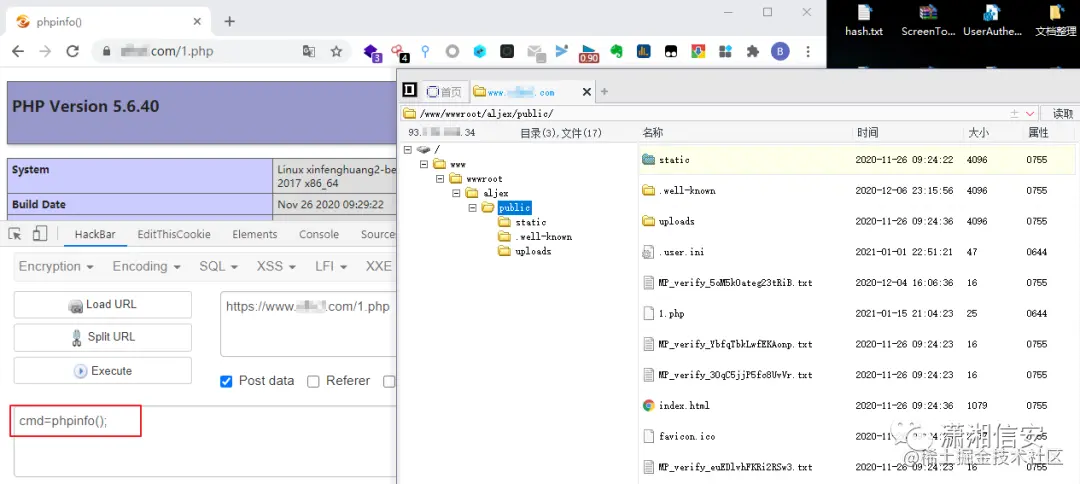Switch to the EditThisCookie tab
Viewport: 1080px width, 484px height.
tap(174, 234)
